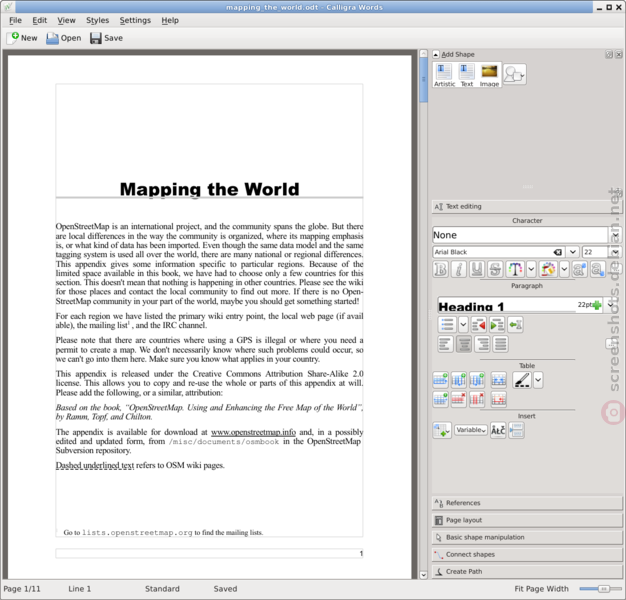This screenshot has width=626, height=600.
Task: Open the Variable dropdown button
Action: pos(471,430)
